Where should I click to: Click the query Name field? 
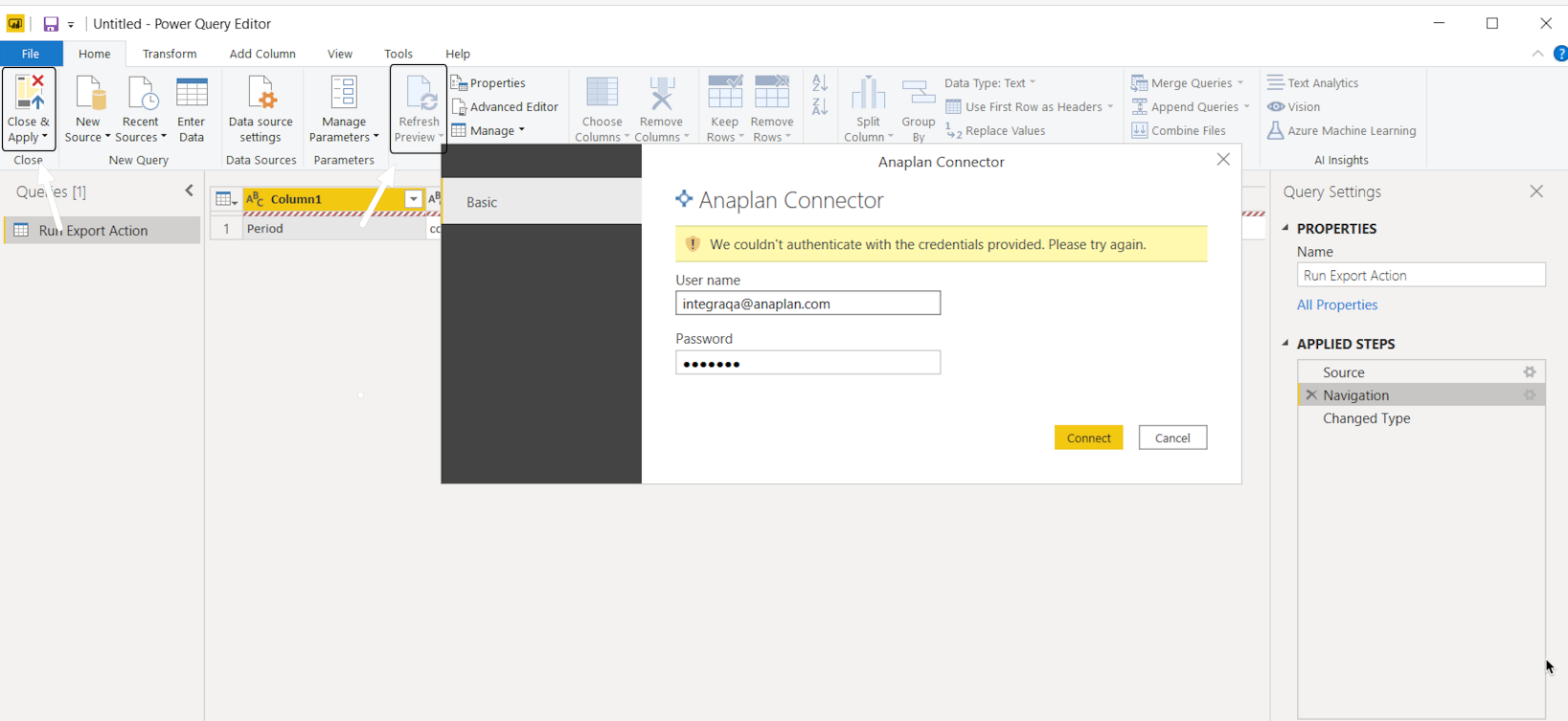point(1420,275)
